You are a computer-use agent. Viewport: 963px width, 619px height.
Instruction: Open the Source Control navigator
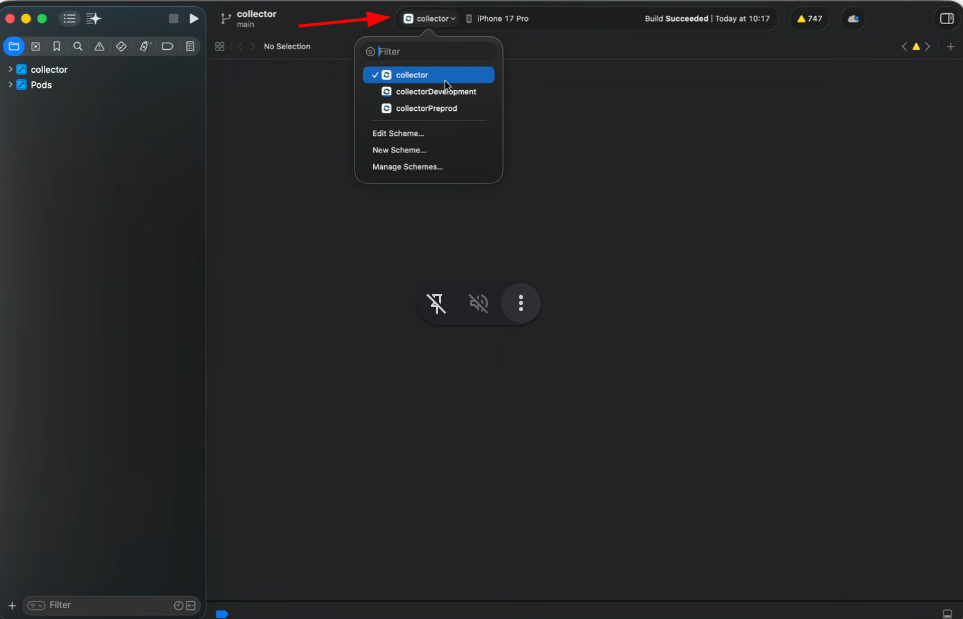(x=35, y=46)
